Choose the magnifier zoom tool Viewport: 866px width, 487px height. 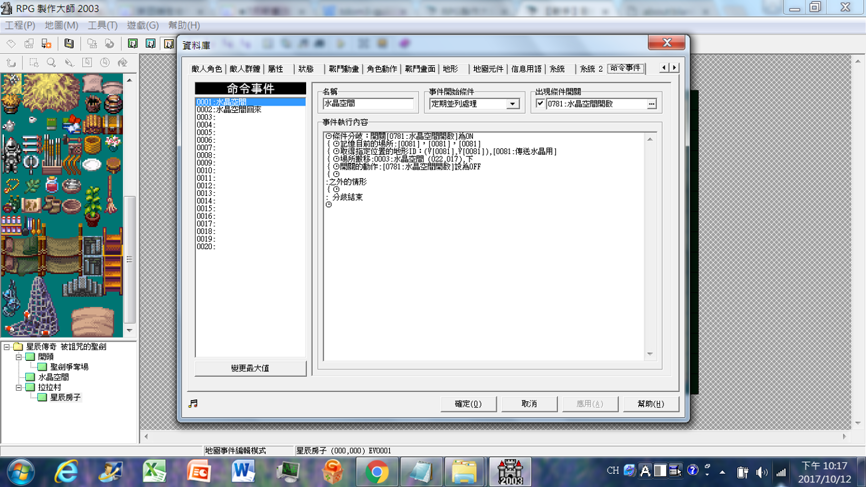coord(51,62)
